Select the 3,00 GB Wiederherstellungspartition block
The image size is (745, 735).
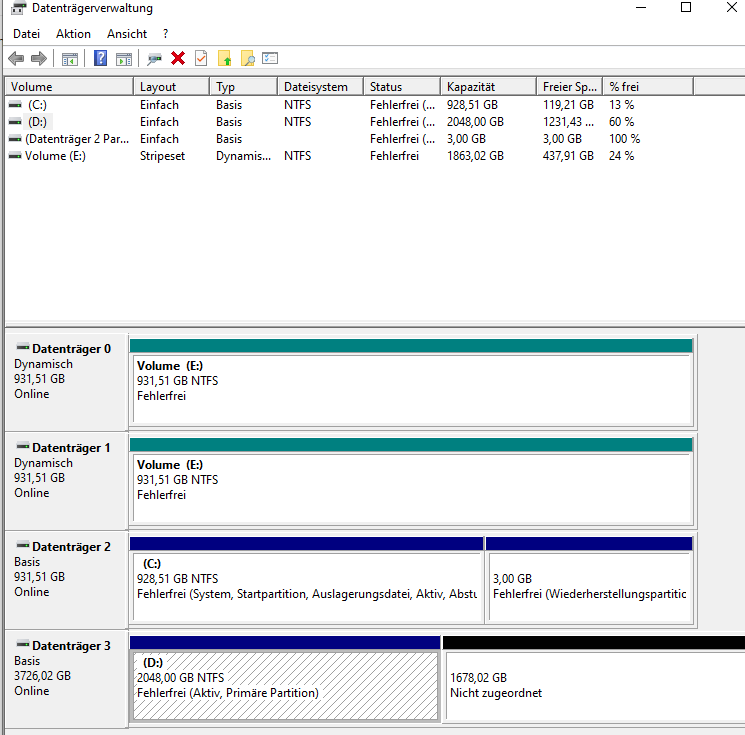[589, 580]
